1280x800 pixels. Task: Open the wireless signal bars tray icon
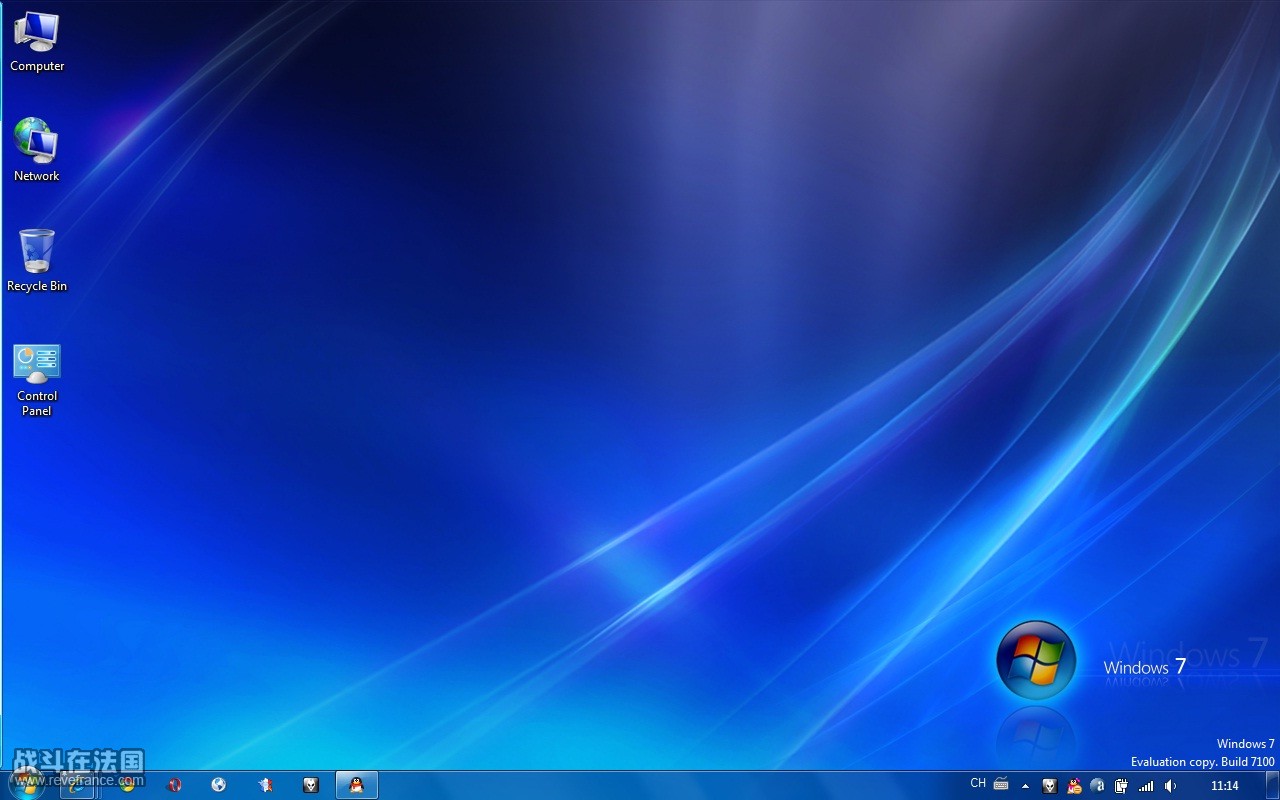pyautogui.click(x=1146, y=786)
